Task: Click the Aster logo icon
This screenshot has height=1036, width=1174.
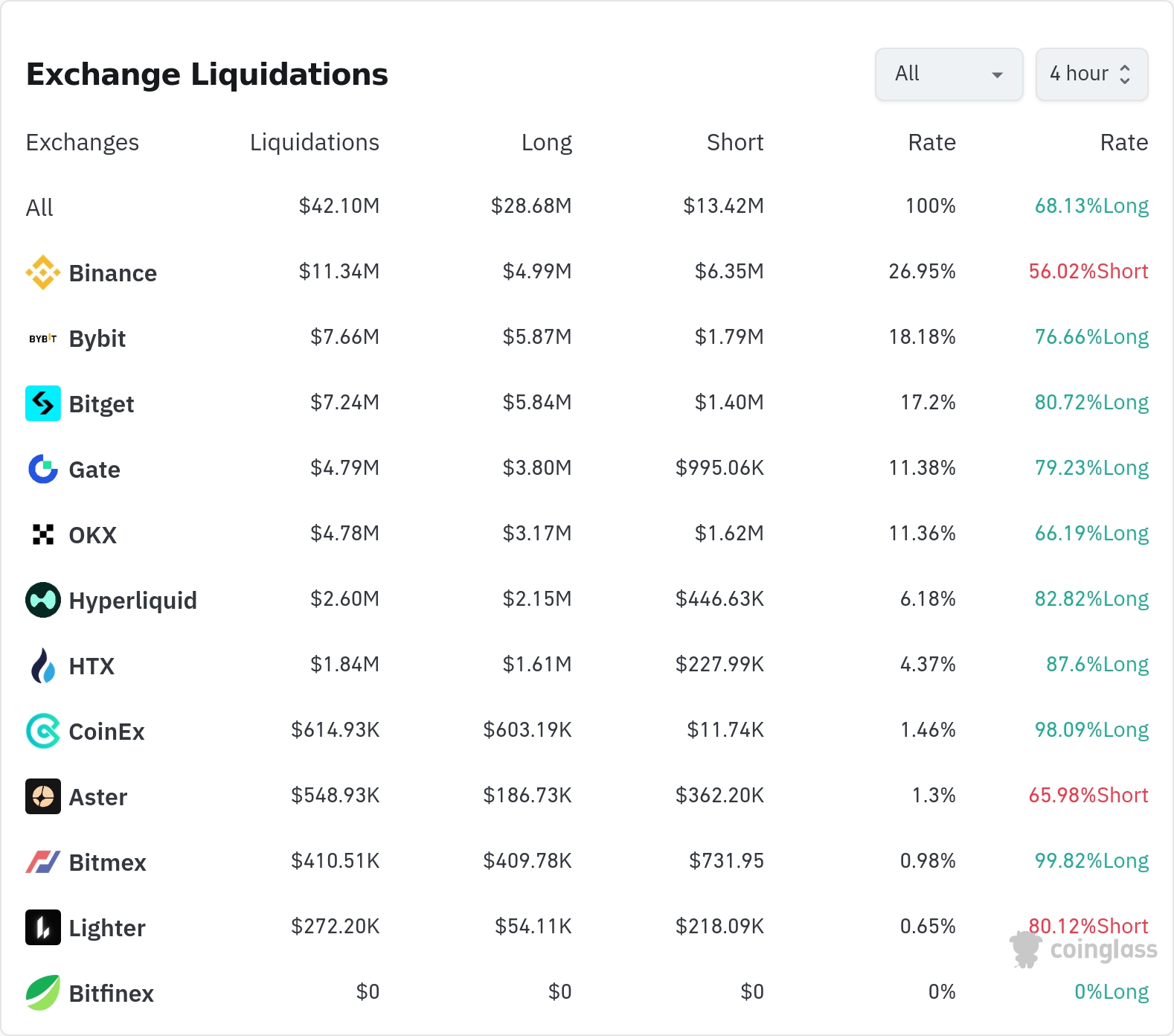Action: [43, 796]
